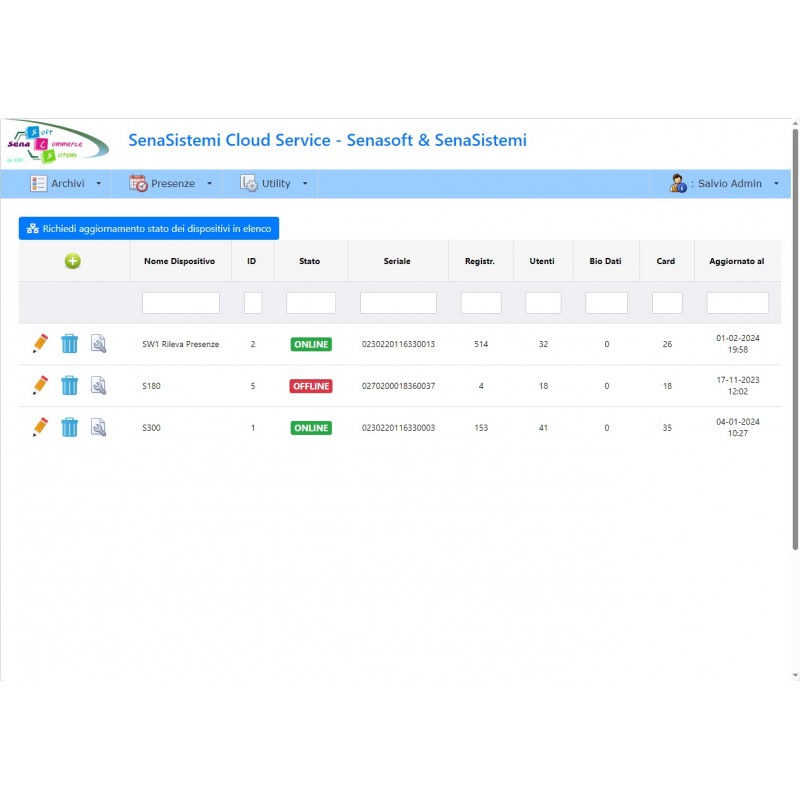Focus the Bio Dati filter field
800x800 pixels.
(x=607, y=303)
